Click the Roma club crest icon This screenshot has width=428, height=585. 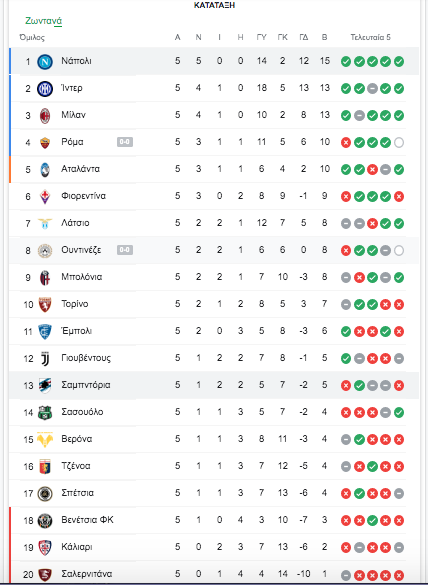tap(45, 142)
